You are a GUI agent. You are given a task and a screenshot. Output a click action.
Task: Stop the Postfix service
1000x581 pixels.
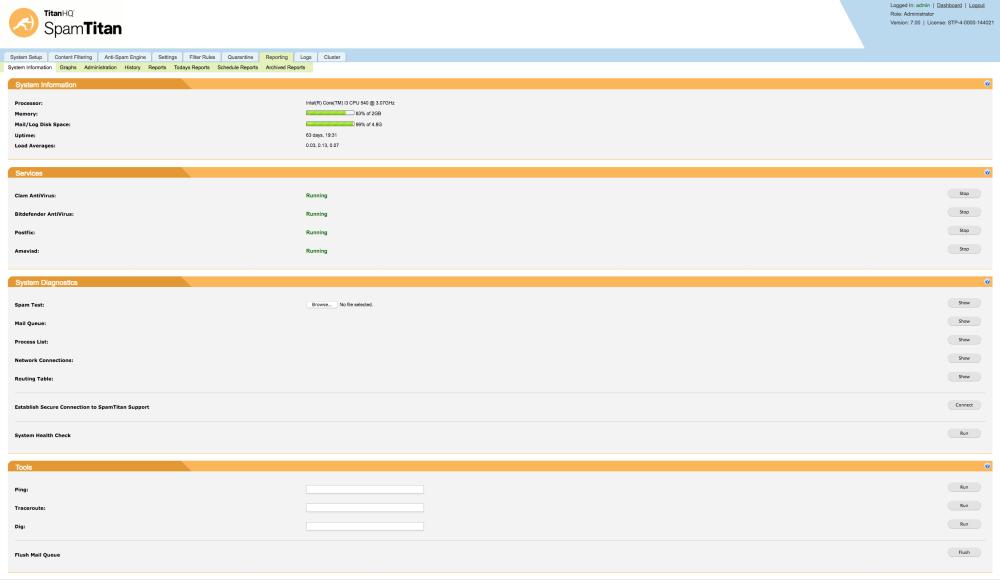pos(964,230)
